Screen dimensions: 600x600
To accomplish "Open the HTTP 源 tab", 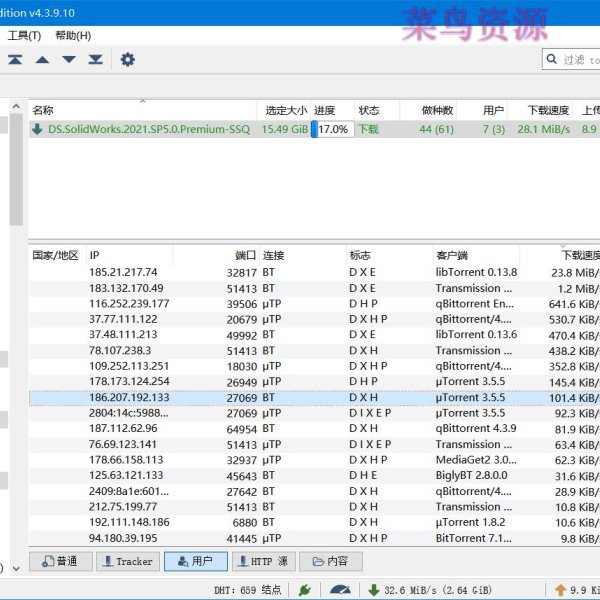I will point(262,562).
